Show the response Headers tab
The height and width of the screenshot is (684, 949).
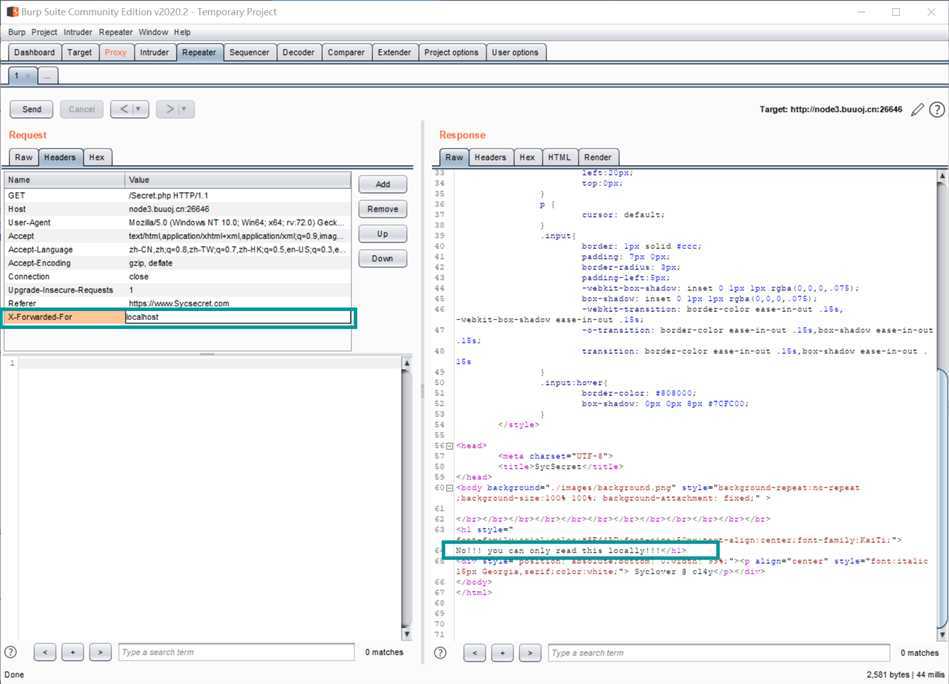click(490, 157)
